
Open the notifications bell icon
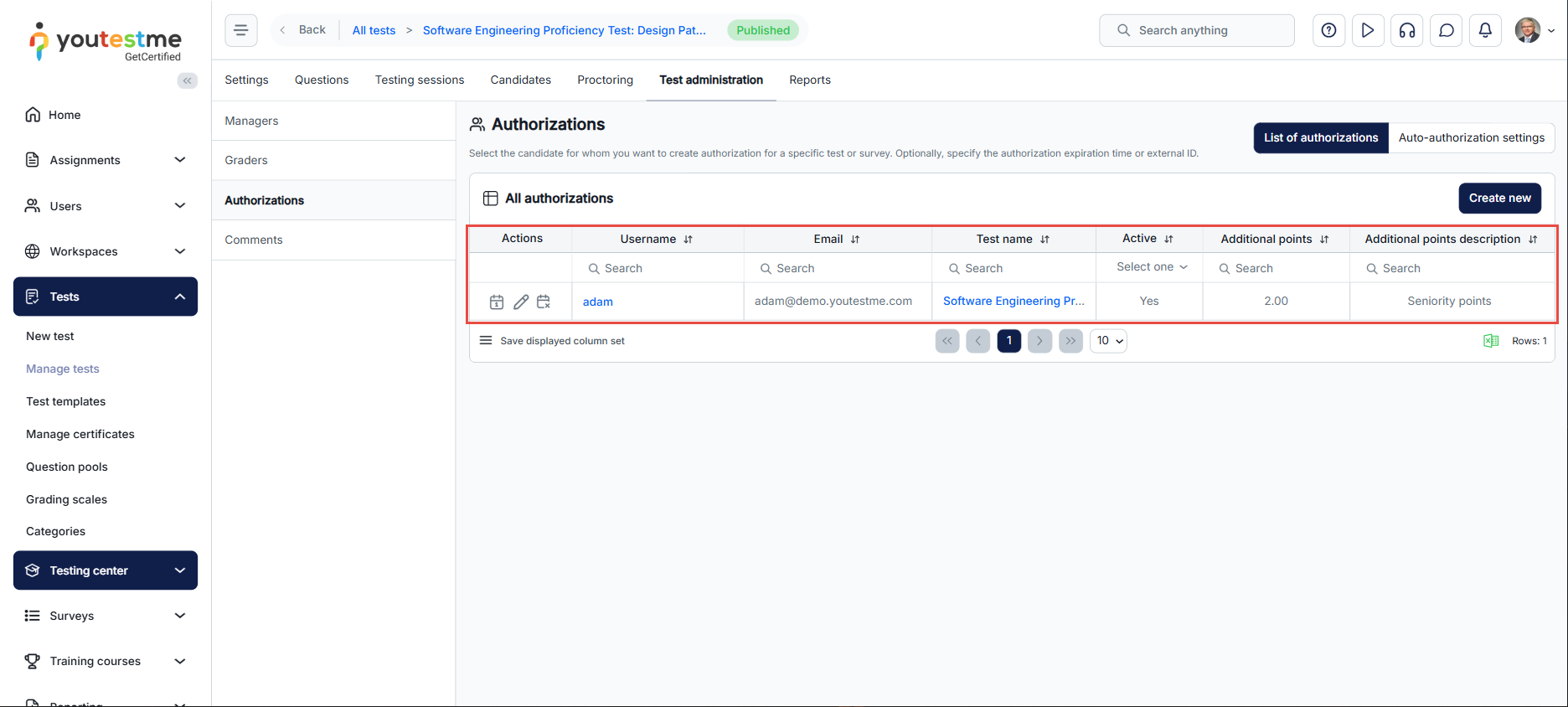click(1485, 30)
